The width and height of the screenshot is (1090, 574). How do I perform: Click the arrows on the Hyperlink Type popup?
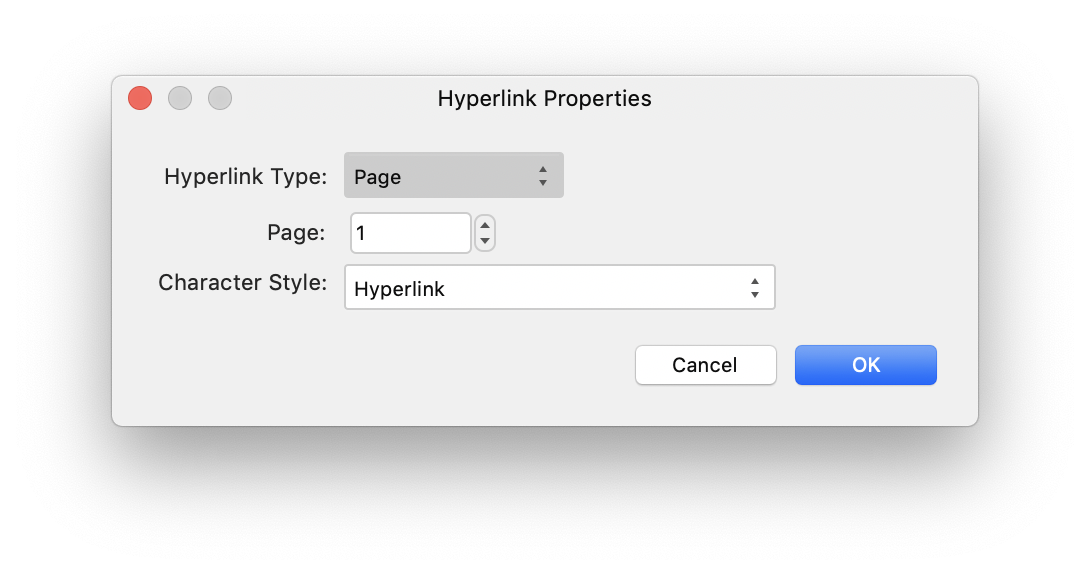(543, 176)
